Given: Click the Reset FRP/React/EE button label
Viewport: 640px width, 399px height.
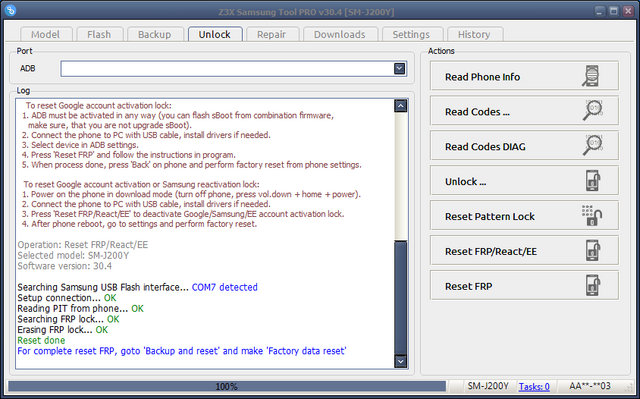Looking at the screenshot, I should (x=491, y=251).
